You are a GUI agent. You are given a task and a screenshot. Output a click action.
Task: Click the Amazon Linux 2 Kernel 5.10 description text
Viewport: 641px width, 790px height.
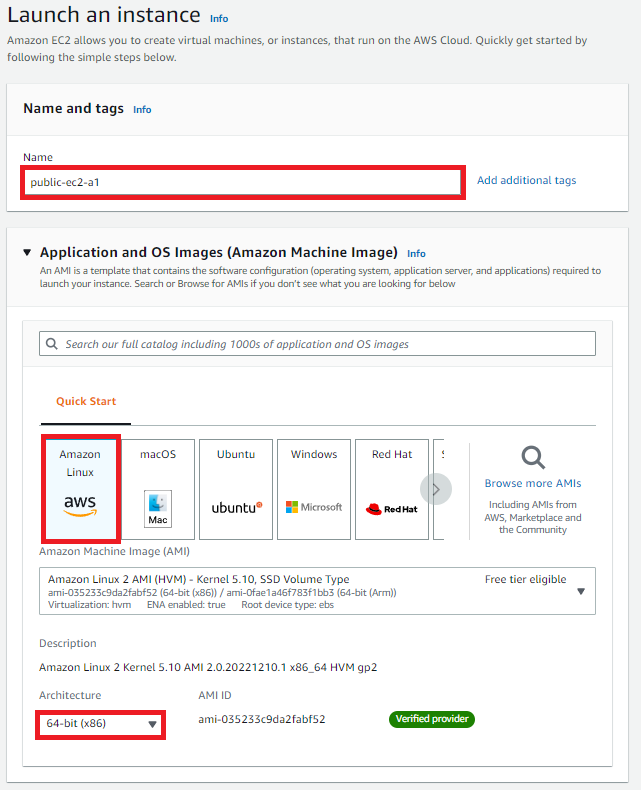point(208,668)
